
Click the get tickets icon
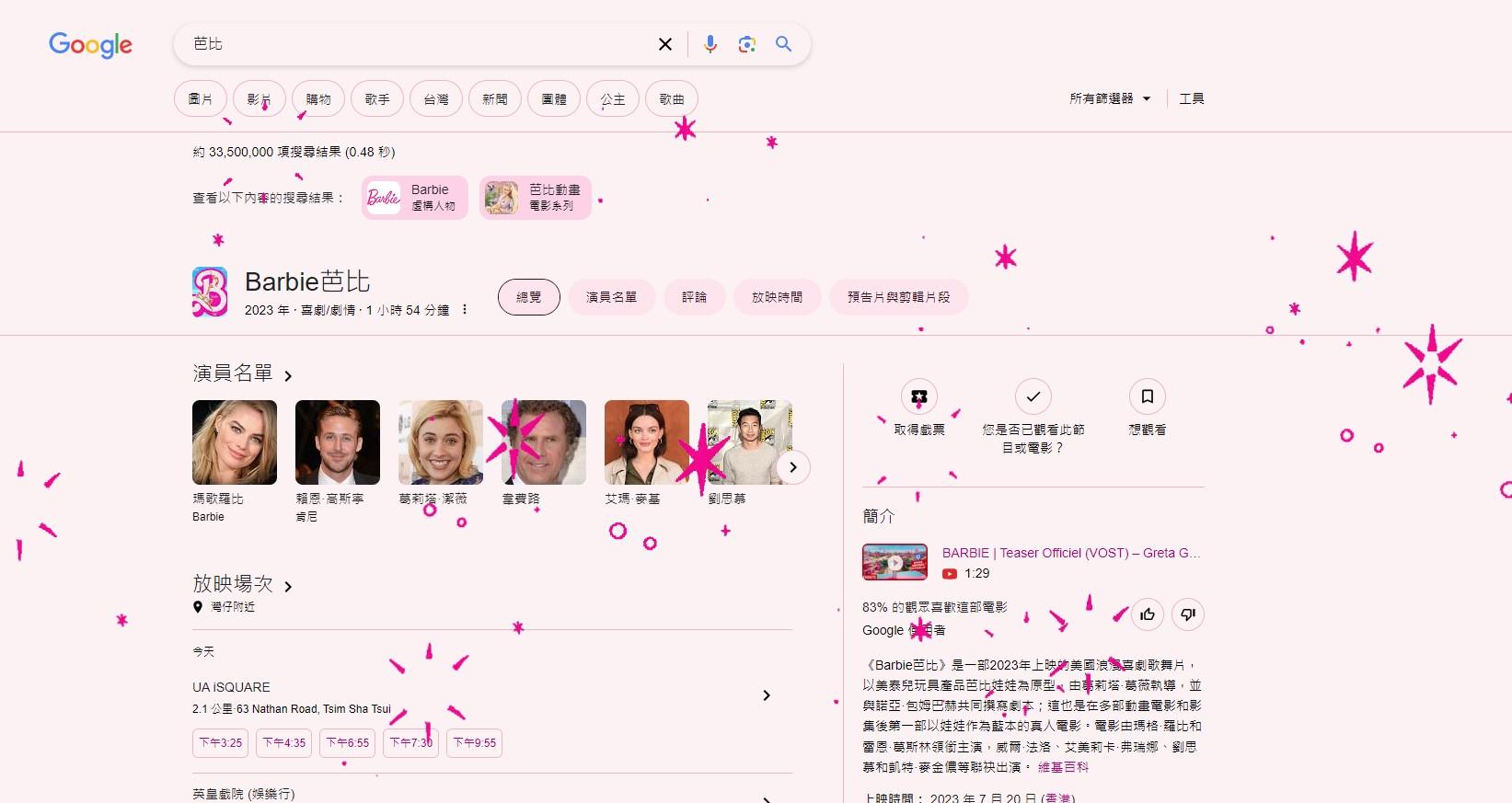click(918, 396)
